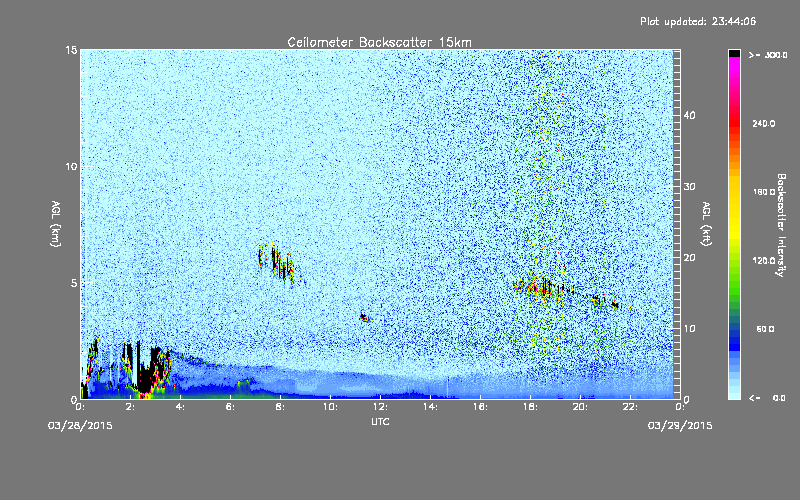Click the "4:" hour tick on time axis

tap(180, 407)
